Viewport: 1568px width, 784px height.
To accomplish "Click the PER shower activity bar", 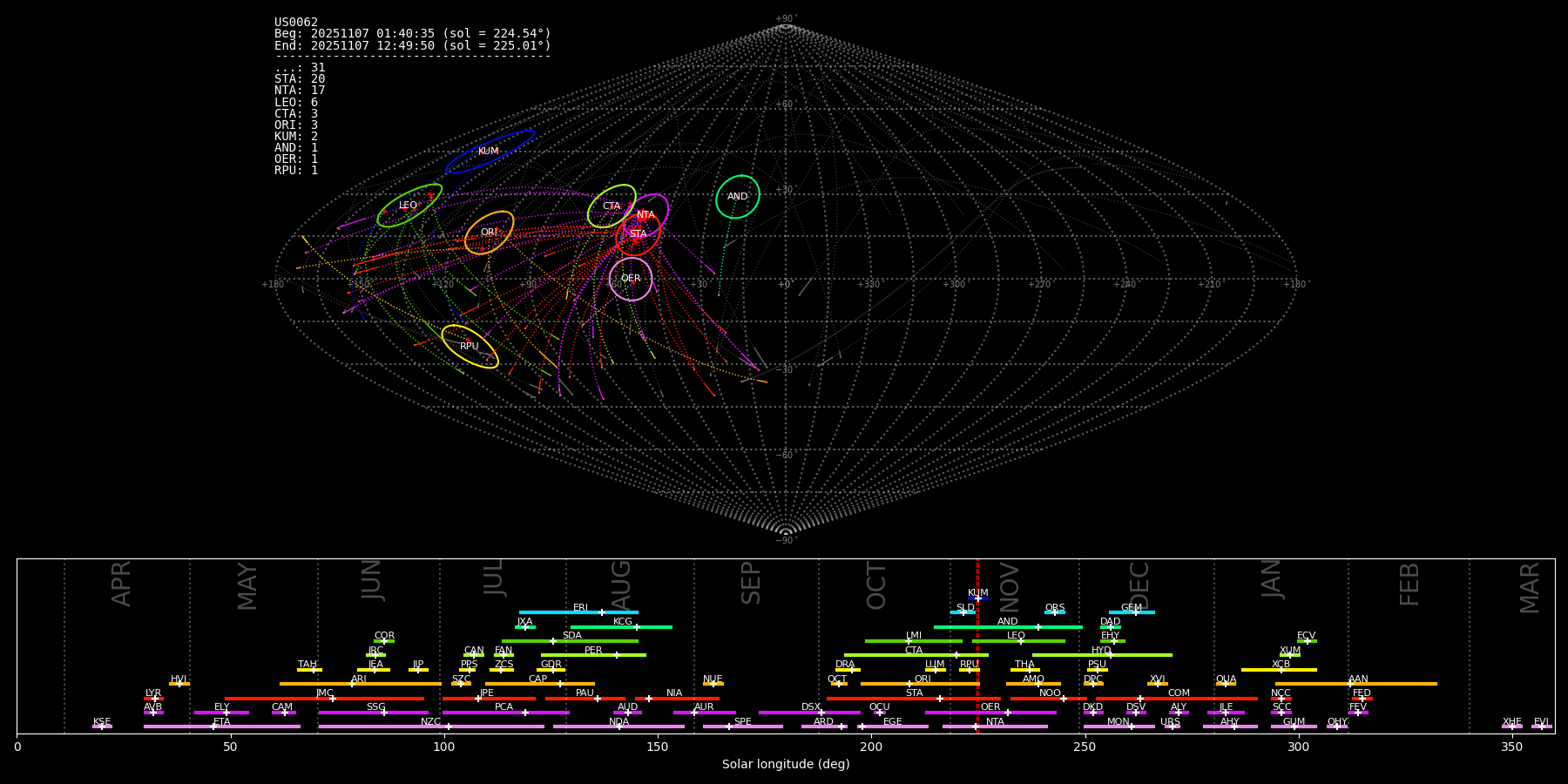I will pos(593,655).
